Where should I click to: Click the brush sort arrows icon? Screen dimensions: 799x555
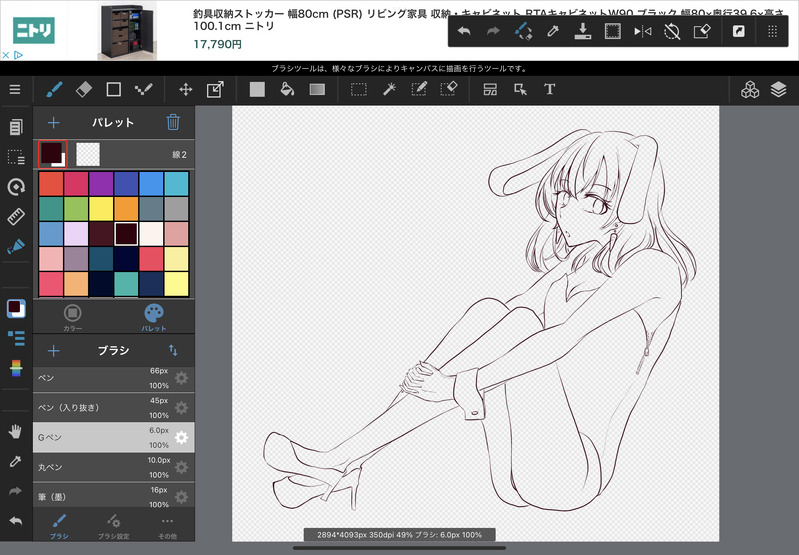(173, 351)
